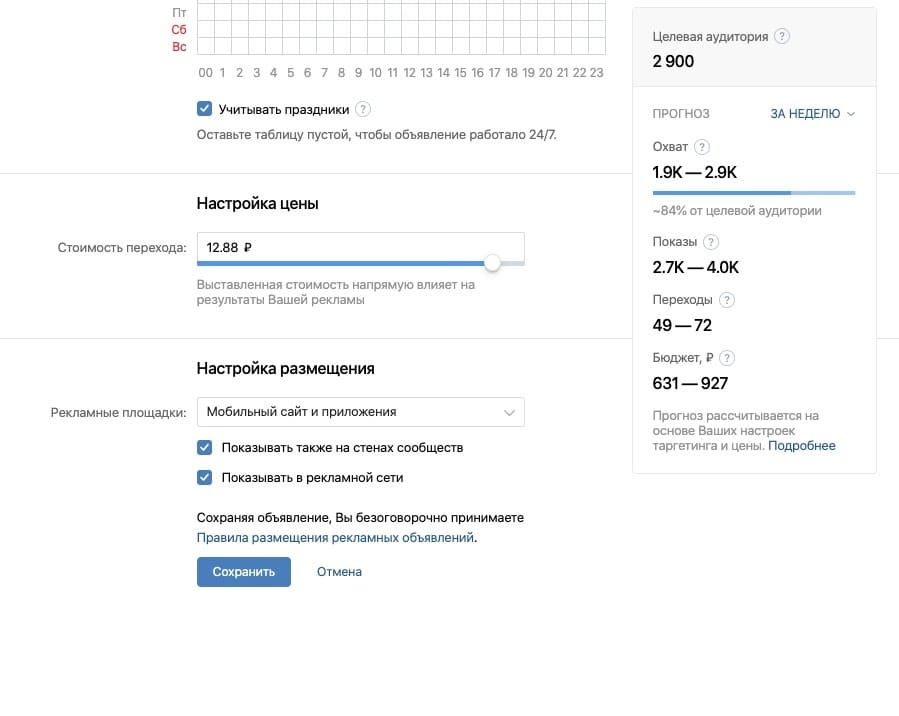This screenshot has width=899, height=716.
Task: Click help icon beside Охват
Action: 703,147
